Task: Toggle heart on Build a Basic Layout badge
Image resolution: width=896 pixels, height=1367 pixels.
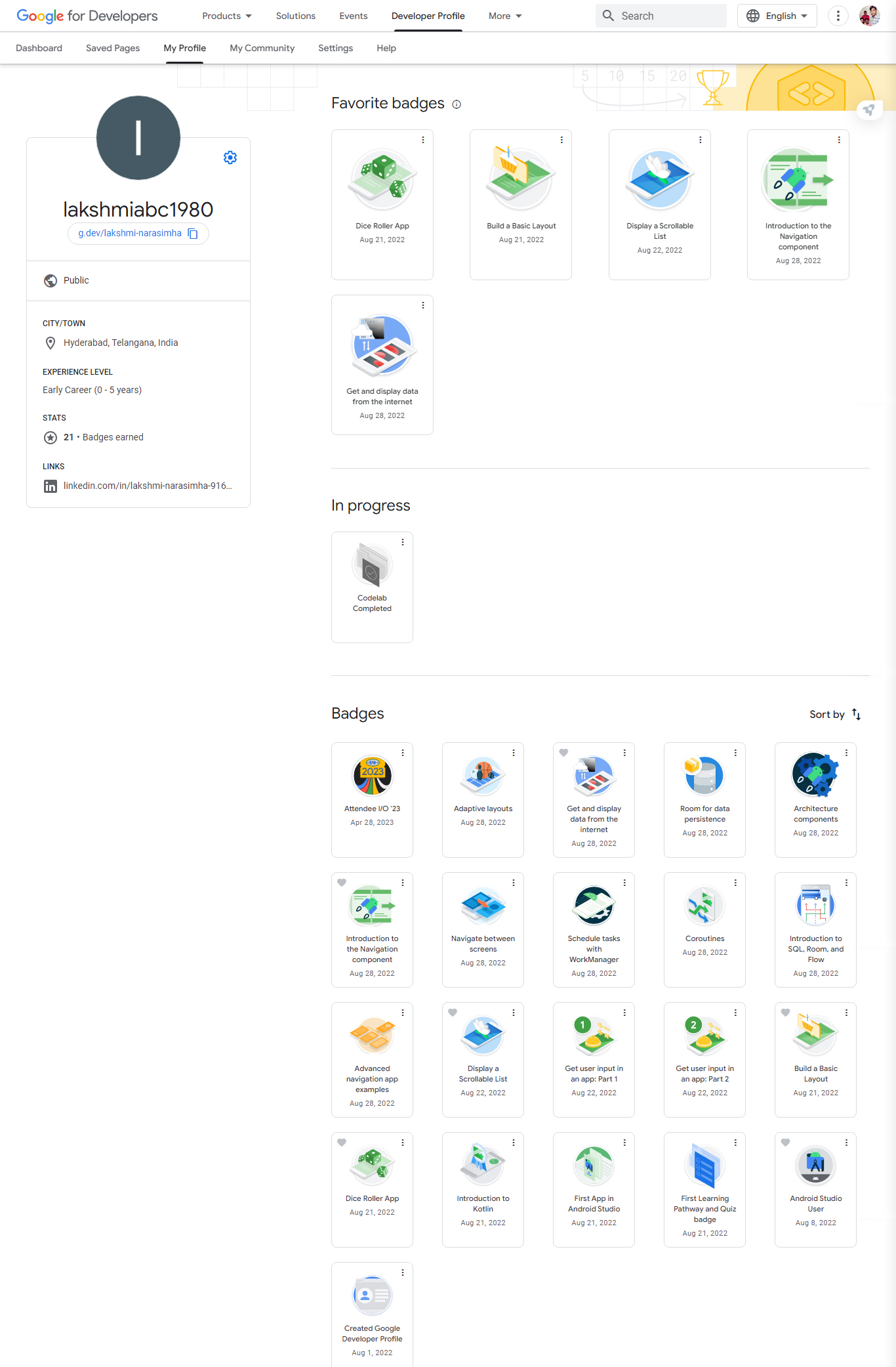Action: tap(785, 1013)
